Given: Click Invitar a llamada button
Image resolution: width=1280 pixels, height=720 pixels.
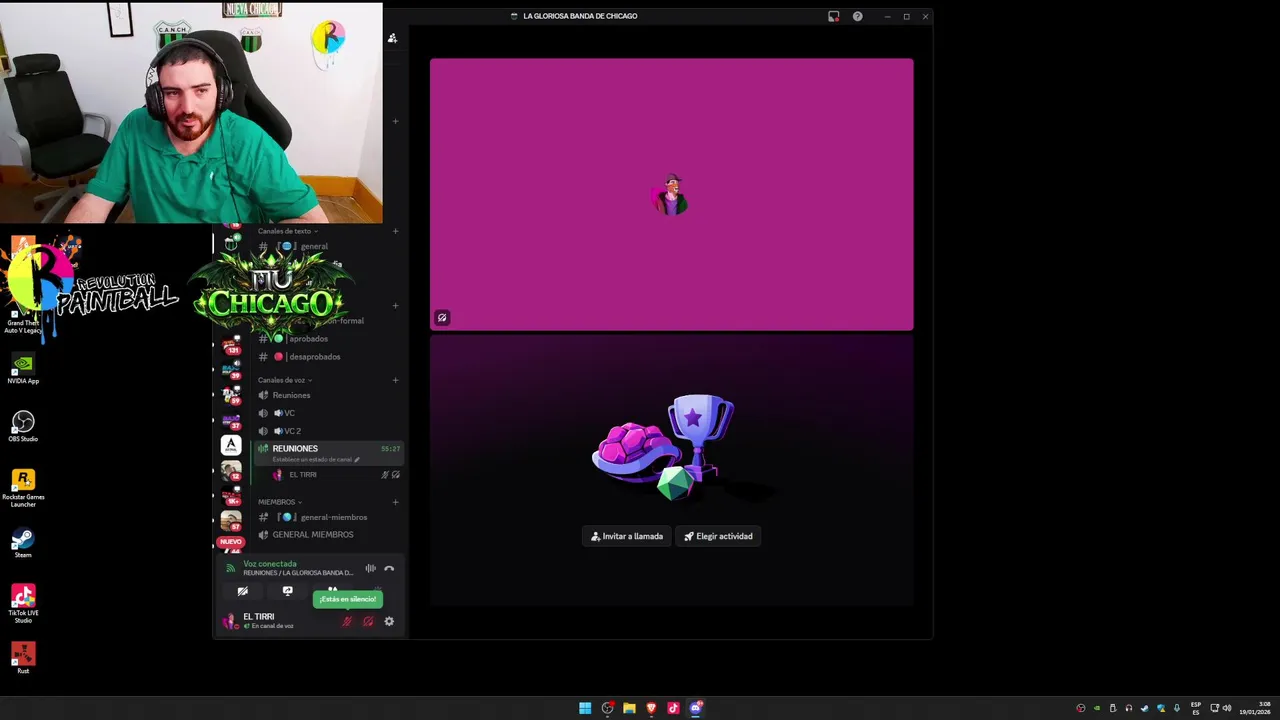Looking at the screenshot, I should (x=627, y=536).
